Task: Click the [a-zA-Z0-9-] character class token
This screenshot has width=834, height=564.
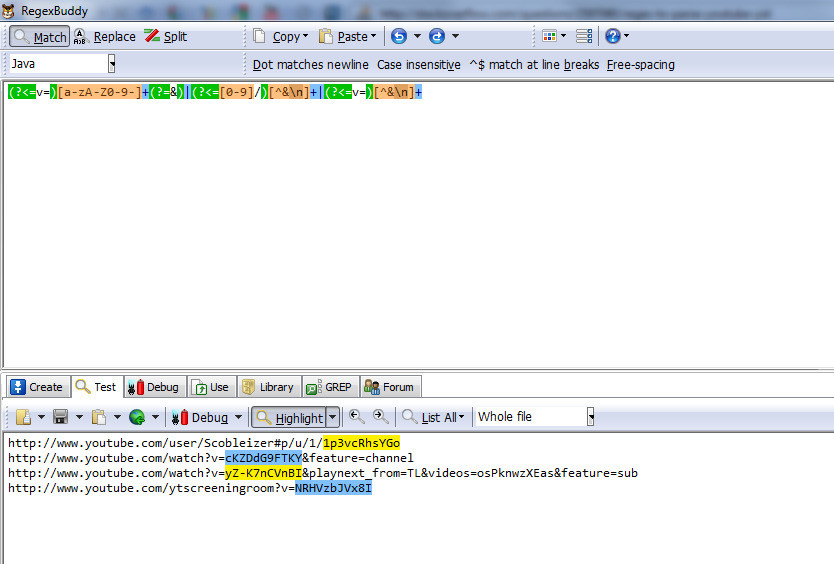Action: point(99,92)
